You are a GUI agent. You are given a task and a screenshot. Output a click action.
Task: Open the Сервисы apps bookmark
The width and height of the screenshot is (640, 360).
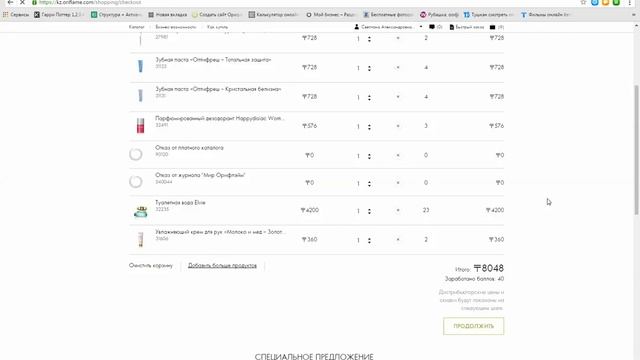(x=16, y=15)
